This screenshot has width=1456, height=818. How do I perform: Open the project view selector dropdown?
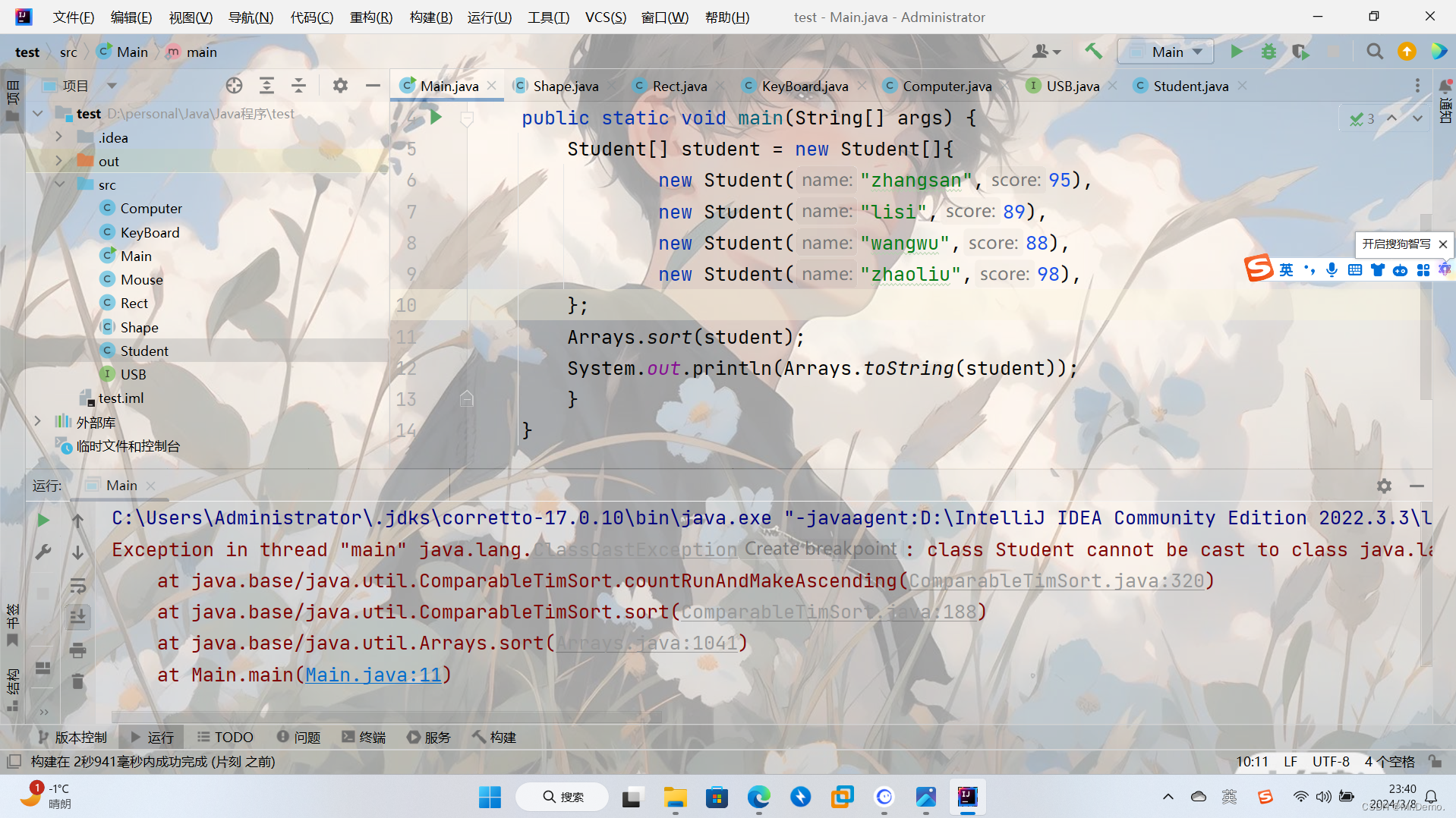pos(112,86)
